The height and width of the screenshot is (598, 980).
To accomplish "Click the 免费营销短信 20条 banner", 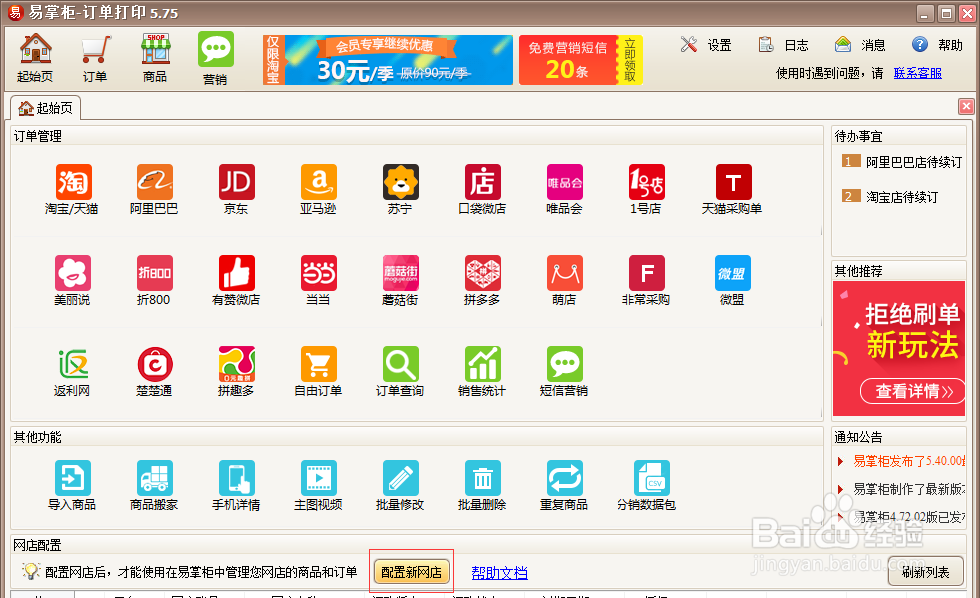I will pyautogui.click(x=581, y=60).
